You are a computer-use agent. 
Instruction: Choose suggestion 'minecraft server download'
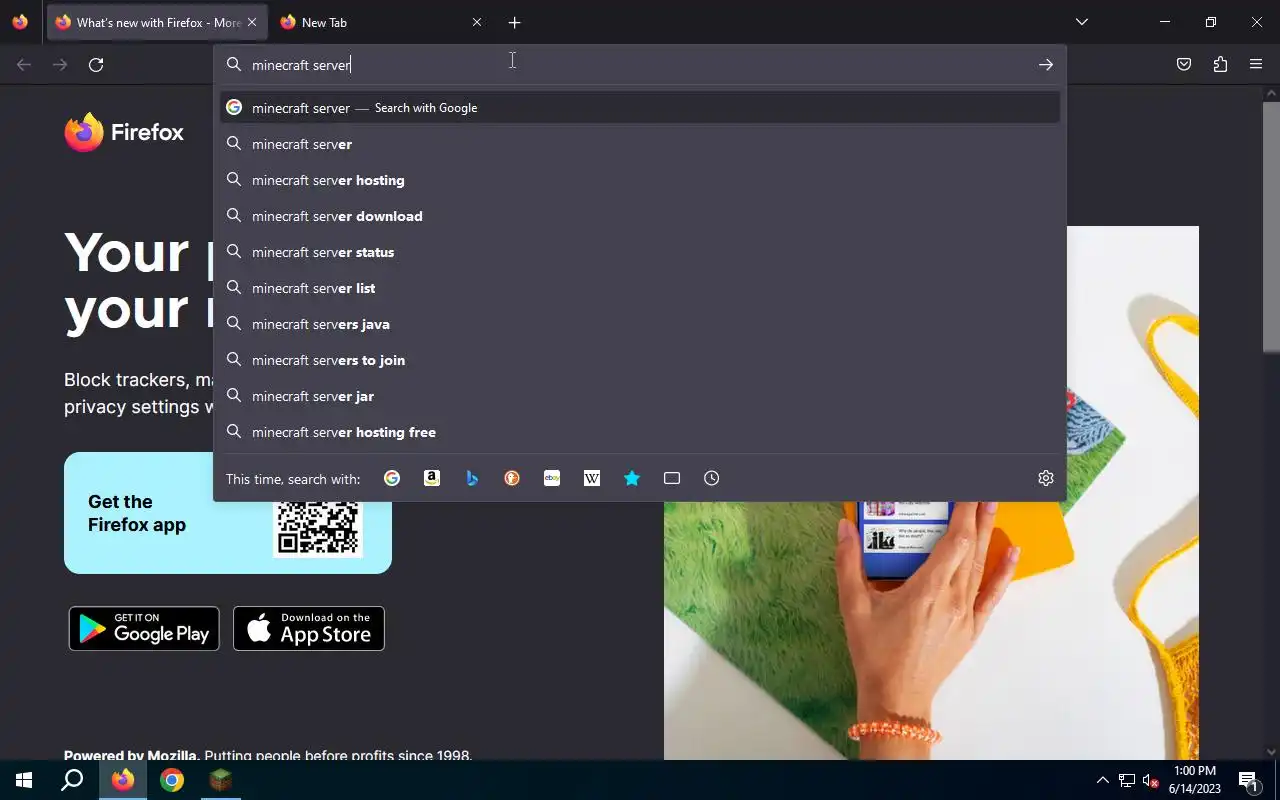tap(640, 216)
